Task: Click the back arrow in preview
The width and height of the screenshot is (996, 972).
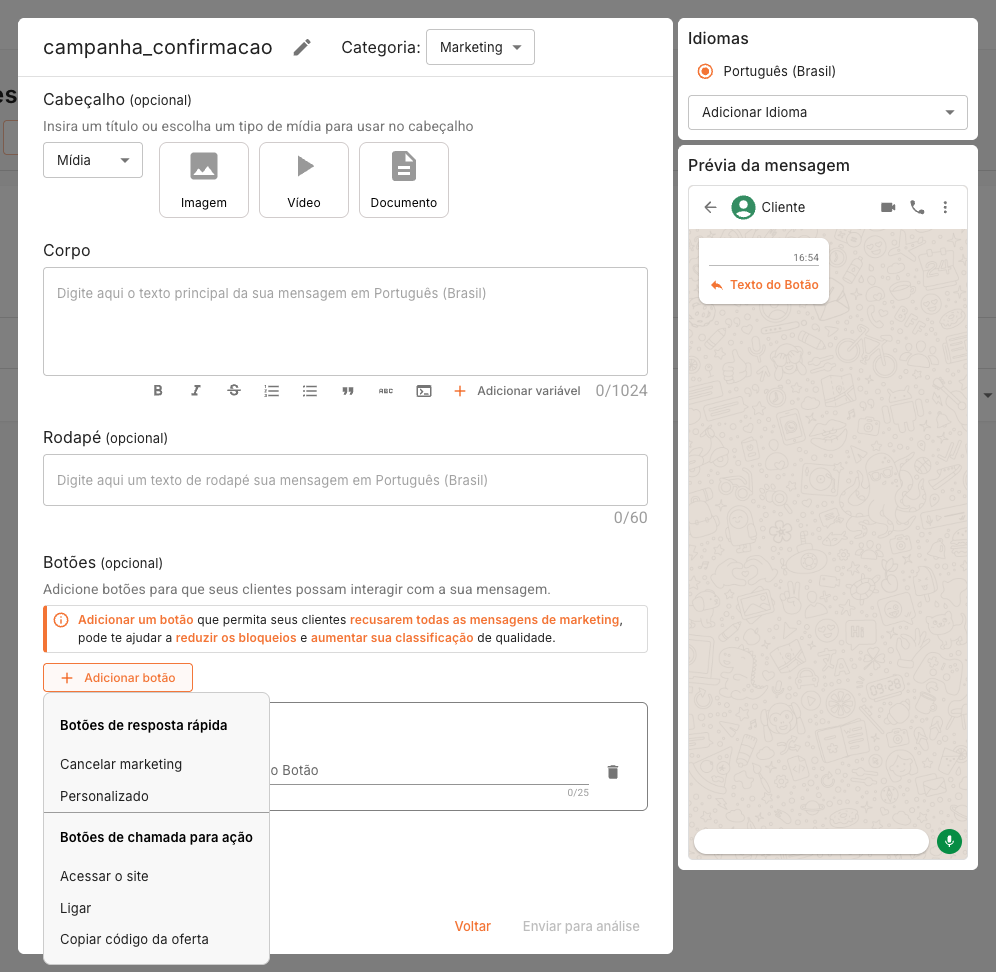Action: [x=711, y=207]
